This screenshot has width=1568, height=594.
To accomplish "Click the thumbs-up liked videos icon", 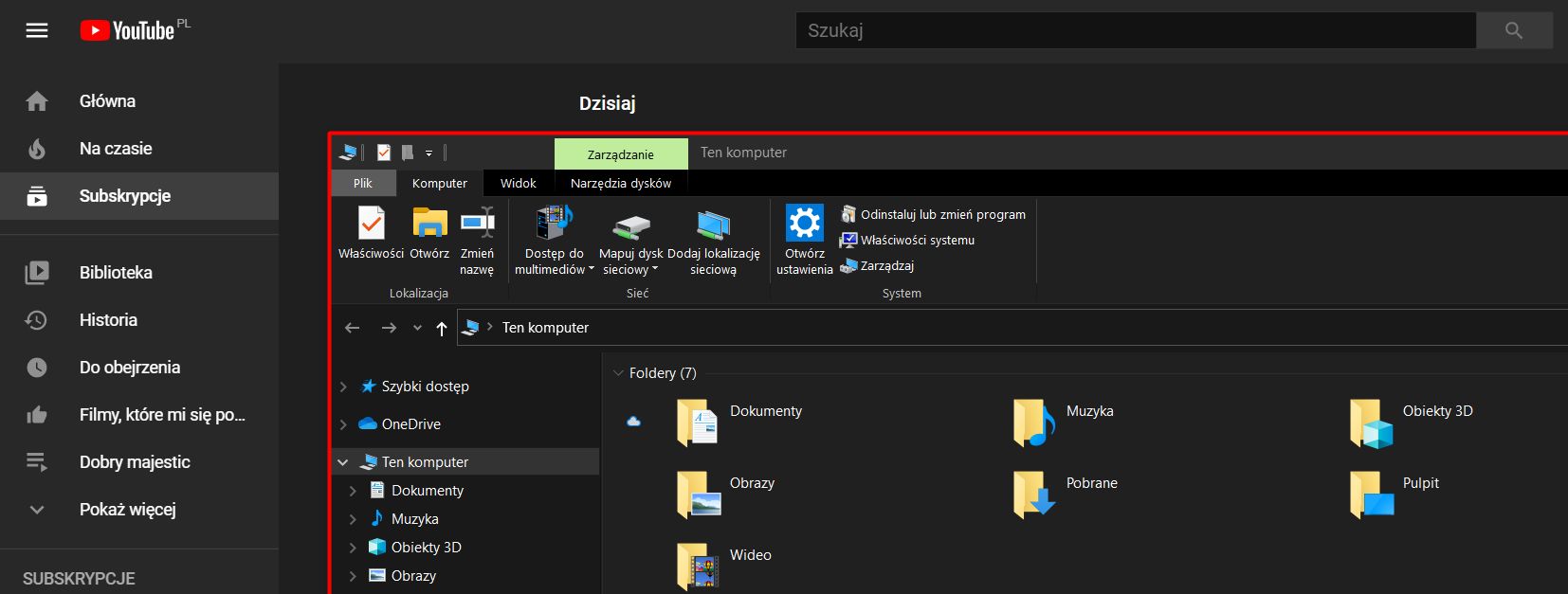I will tap(37, 415).
